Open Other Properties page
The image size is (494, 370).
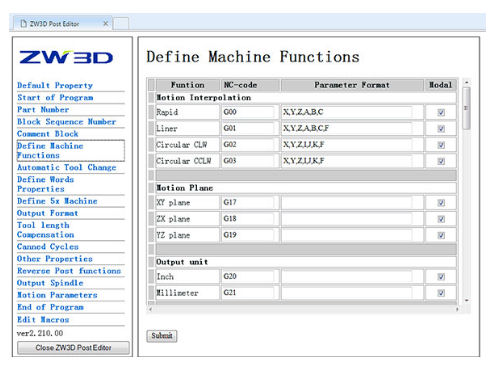click(x=55, y=259)
